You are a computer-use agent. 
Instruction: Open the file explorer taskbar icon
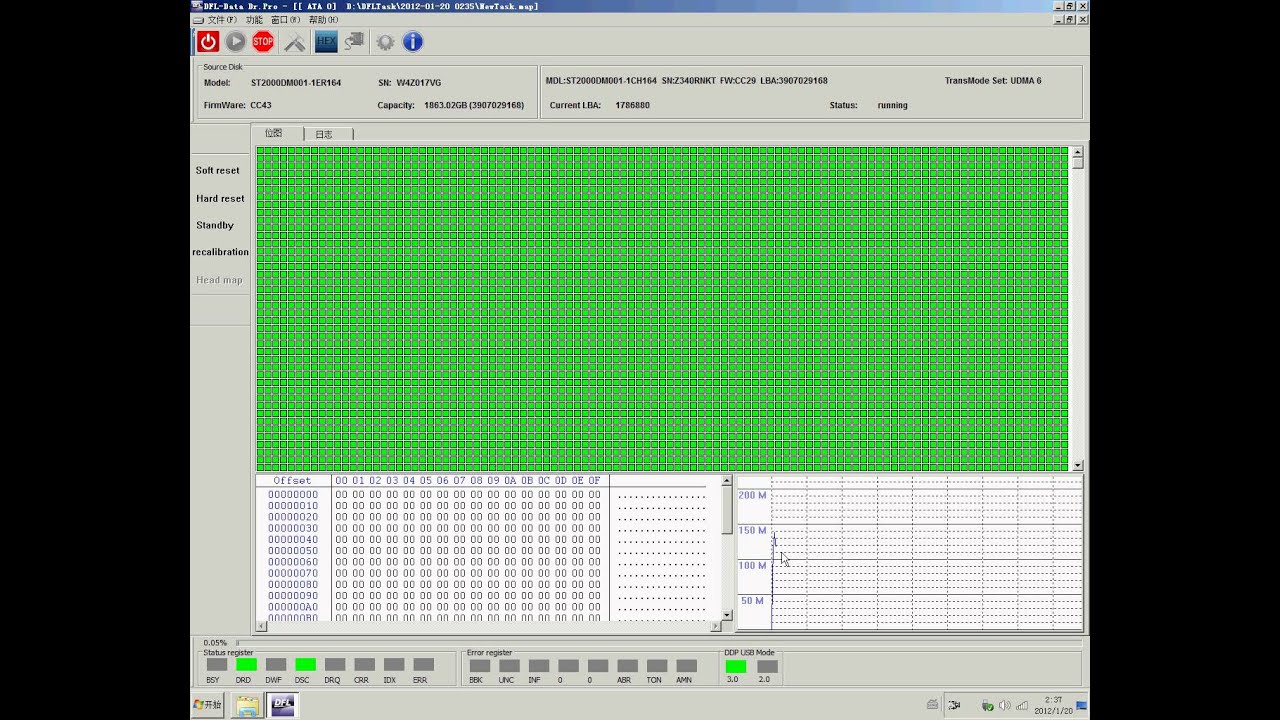pyautogui.click(x=246, y=706)
